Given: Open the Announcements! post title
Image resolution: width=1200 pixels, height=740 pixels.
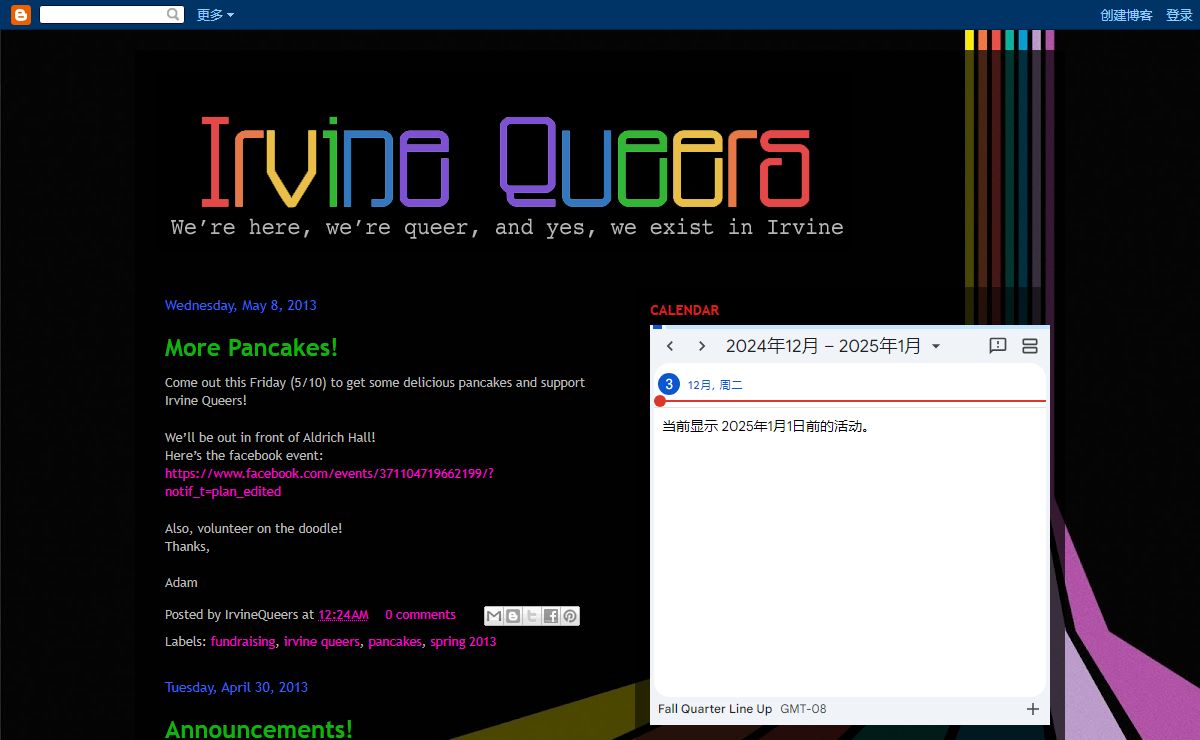Looking at the screenshot, I should 259,729.
